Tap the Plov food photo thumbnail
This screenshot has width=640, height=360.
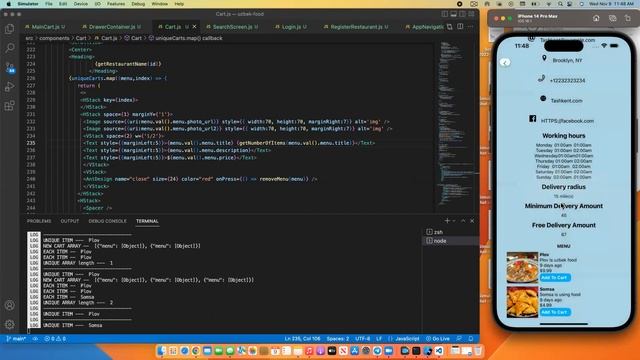click(522, 268)
